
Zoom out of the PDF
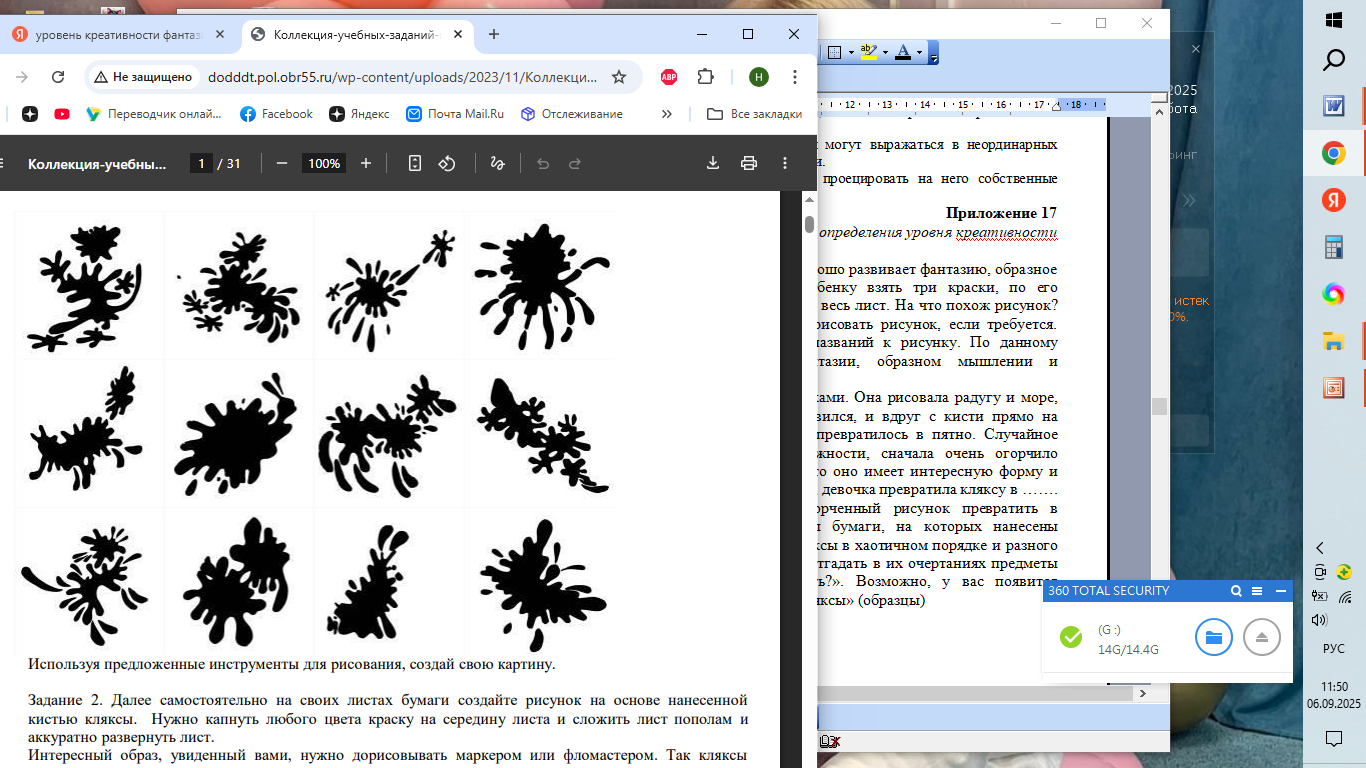click(x=282, y=164)
